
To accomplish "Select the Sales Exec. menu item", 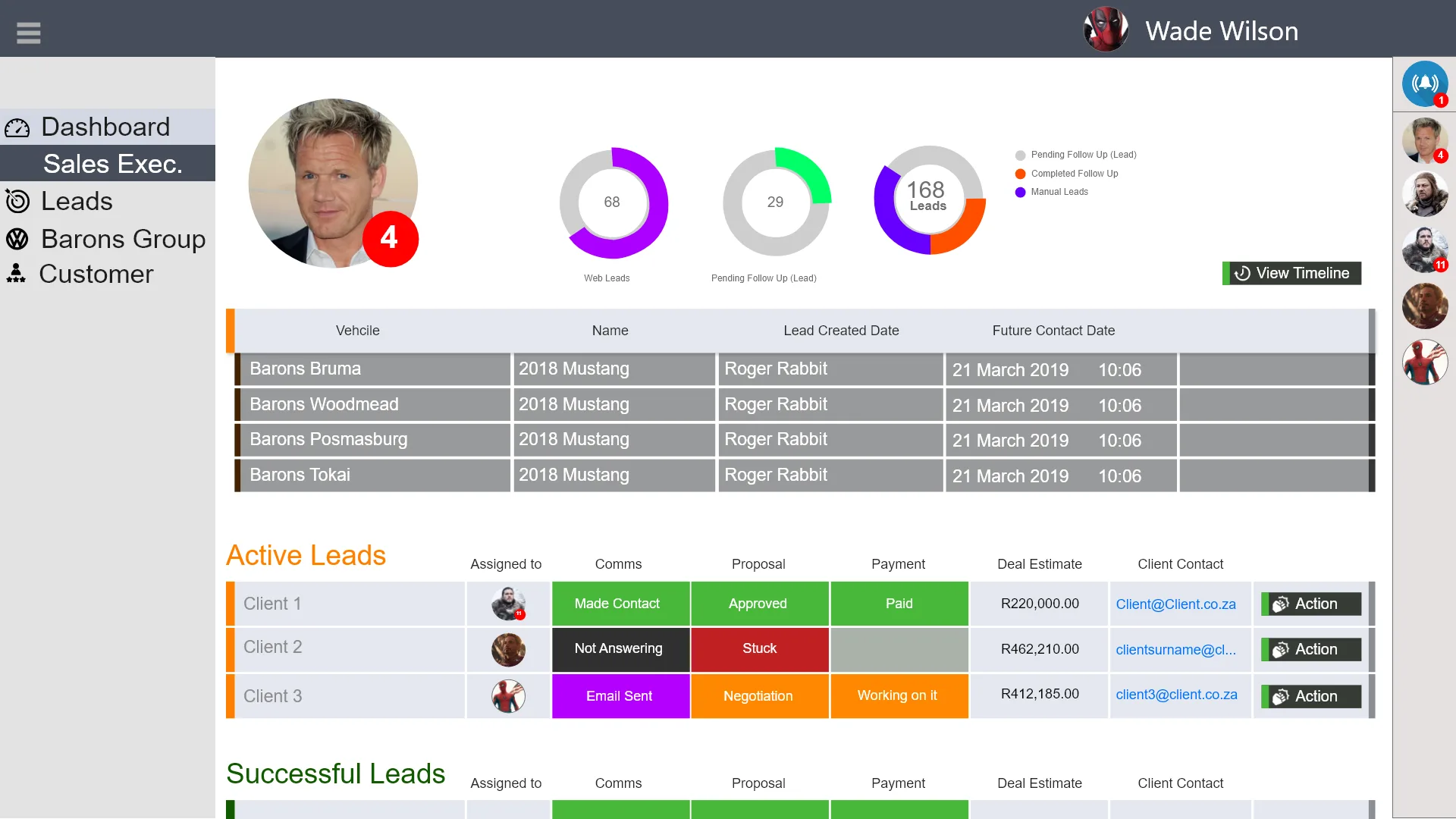I will (x=108, y=163).
